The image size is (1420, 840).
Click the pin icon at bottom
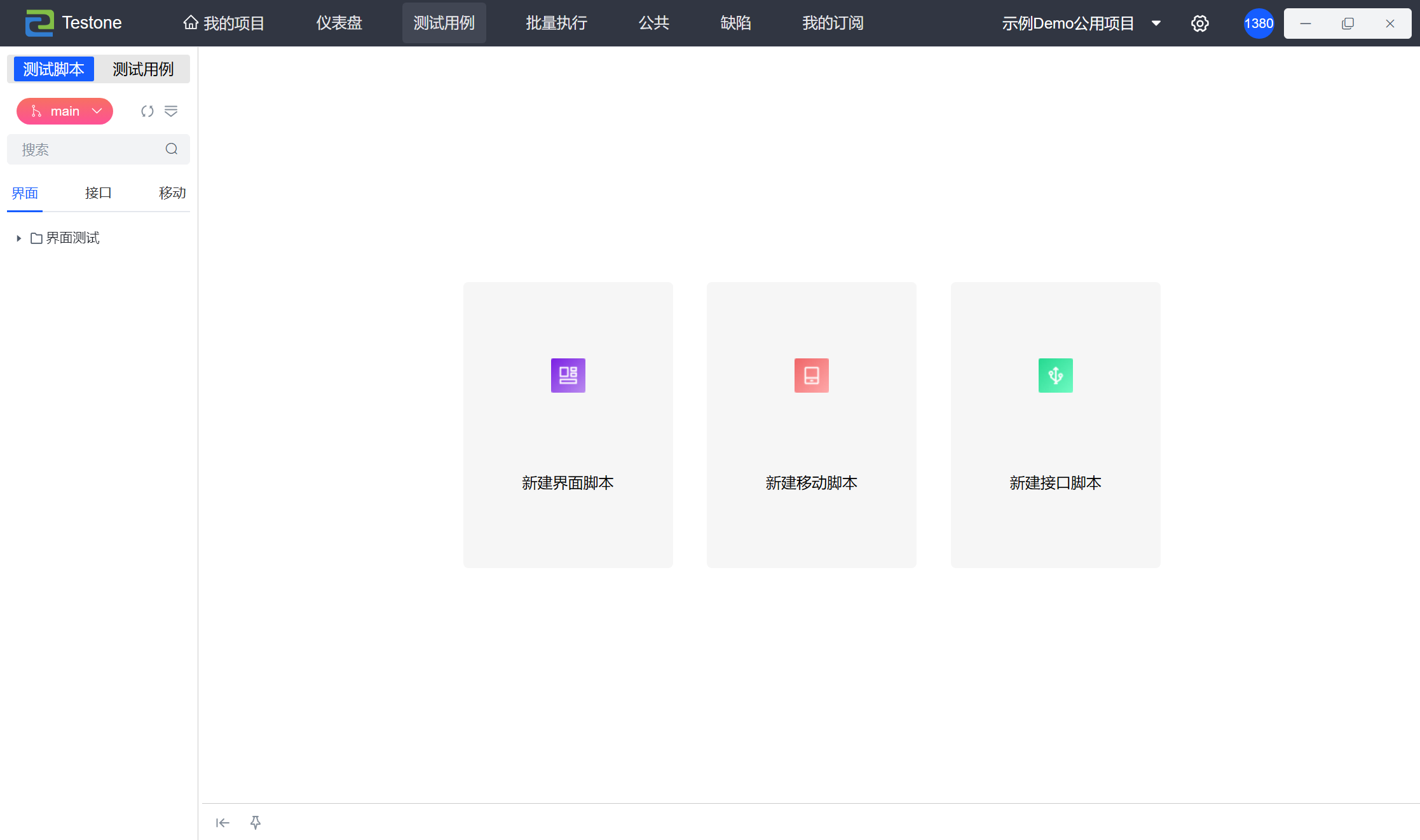pos(256,823)
